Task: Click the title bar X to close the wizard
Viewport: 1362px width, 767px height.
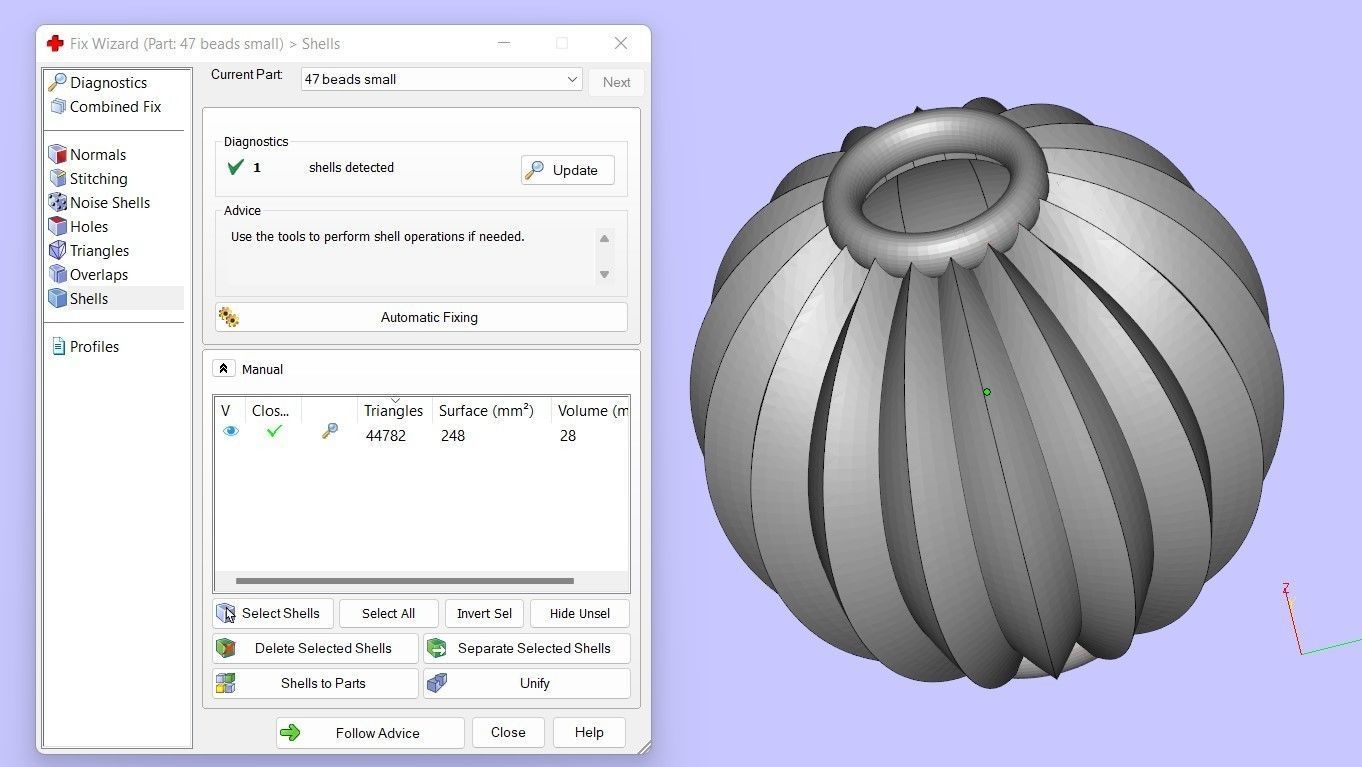Action: (x=621, y=43)
